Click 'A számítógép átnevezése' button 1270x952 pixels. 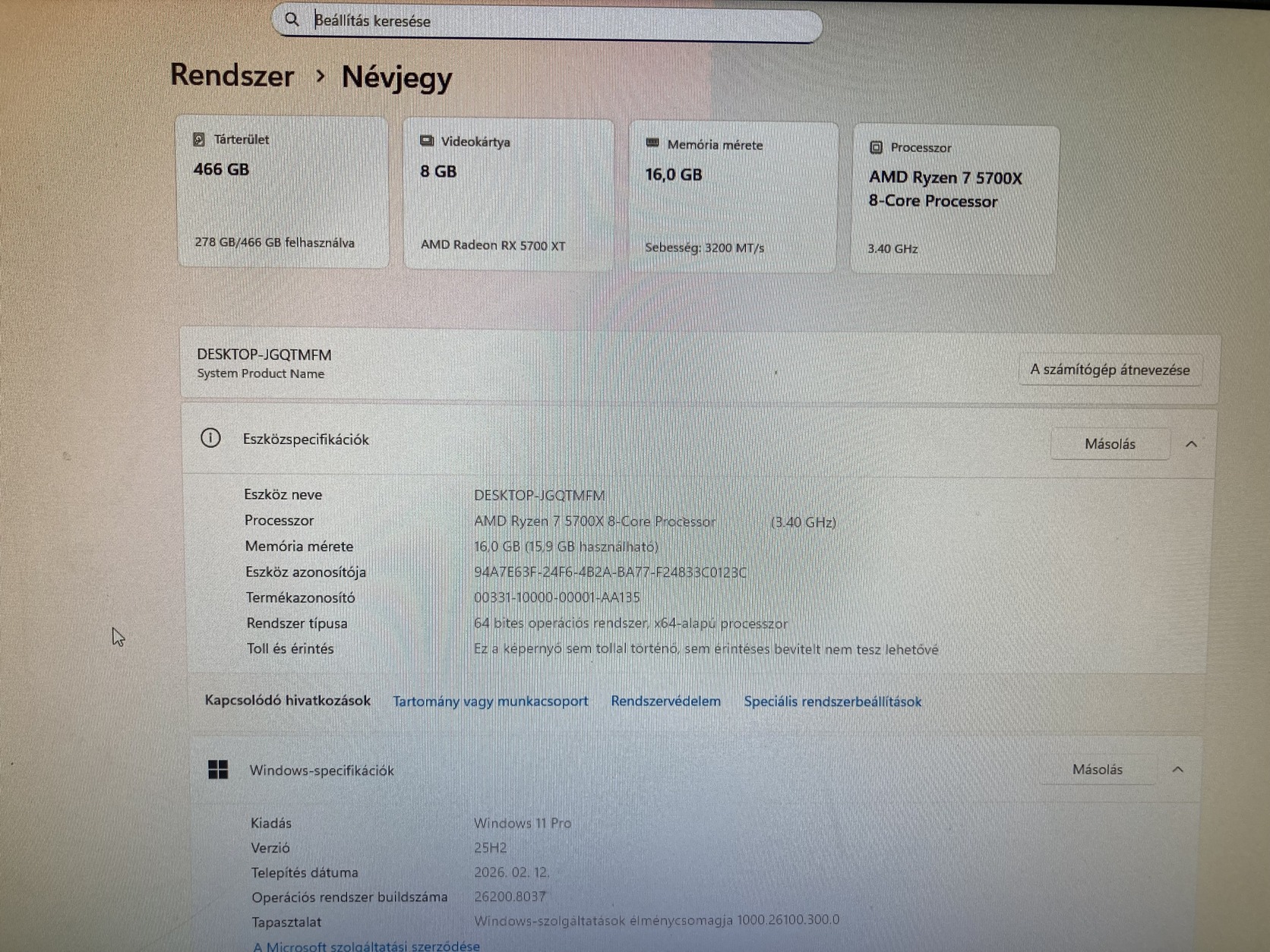pyautogui.click(x=1110, y=370)
